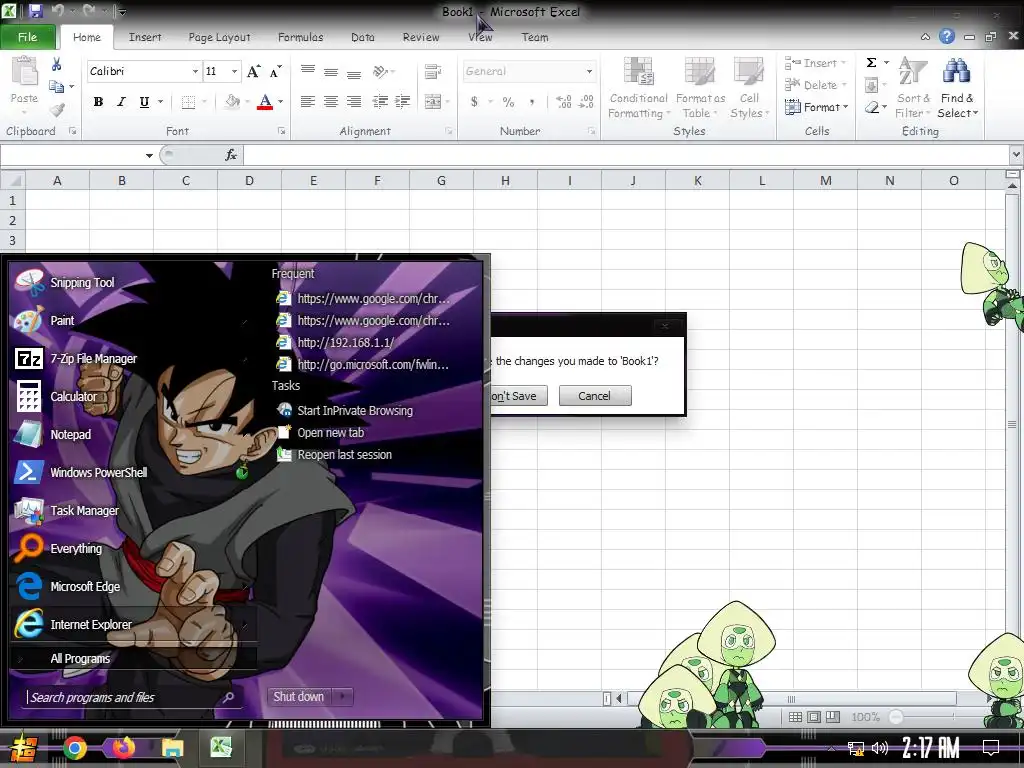Launch Calculator from Start menu
Screen dimensions: 1024x768
pos(57,396)
